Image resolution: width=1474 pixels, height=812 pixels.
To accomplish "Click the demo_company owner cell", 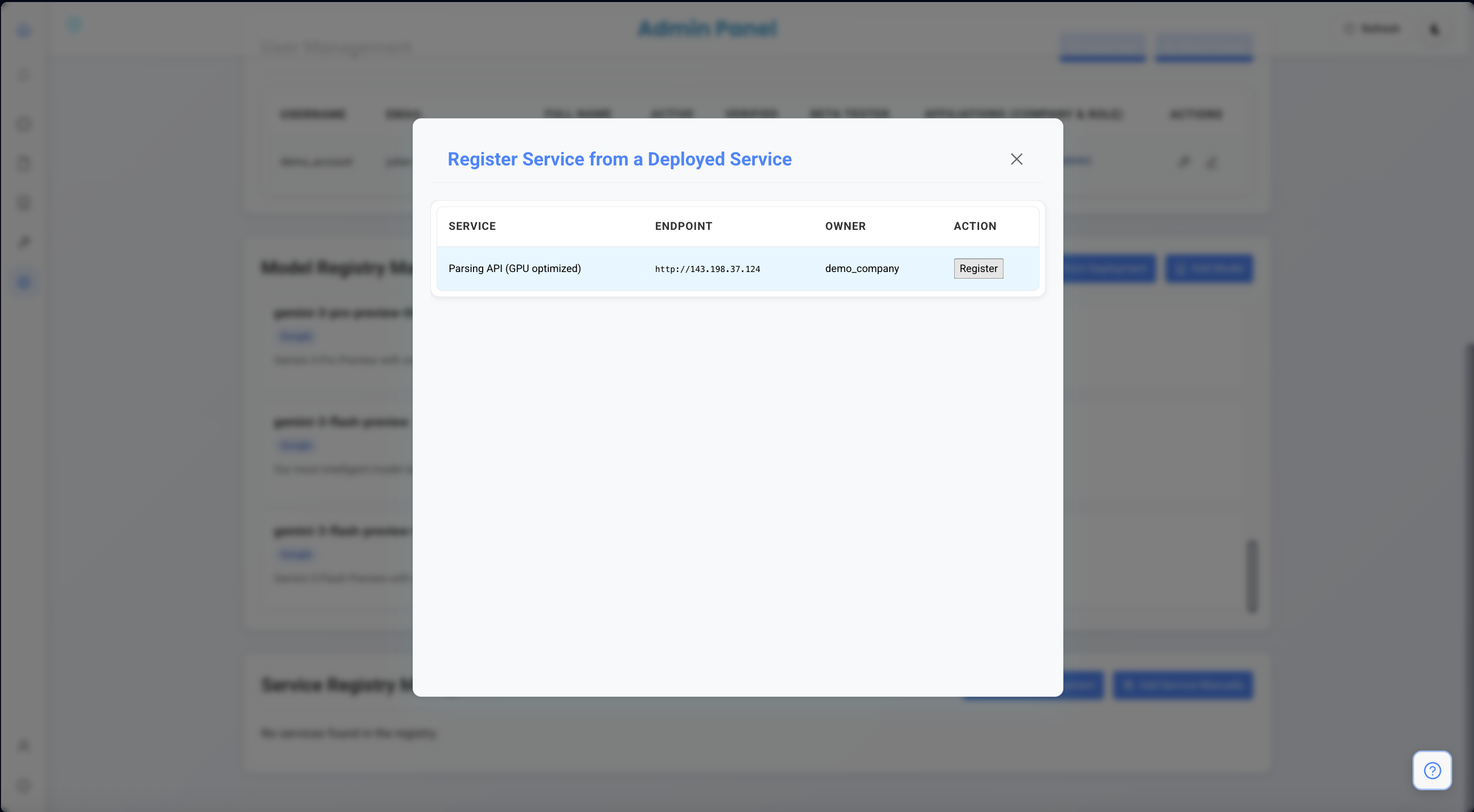I will [x=862, y=268].
